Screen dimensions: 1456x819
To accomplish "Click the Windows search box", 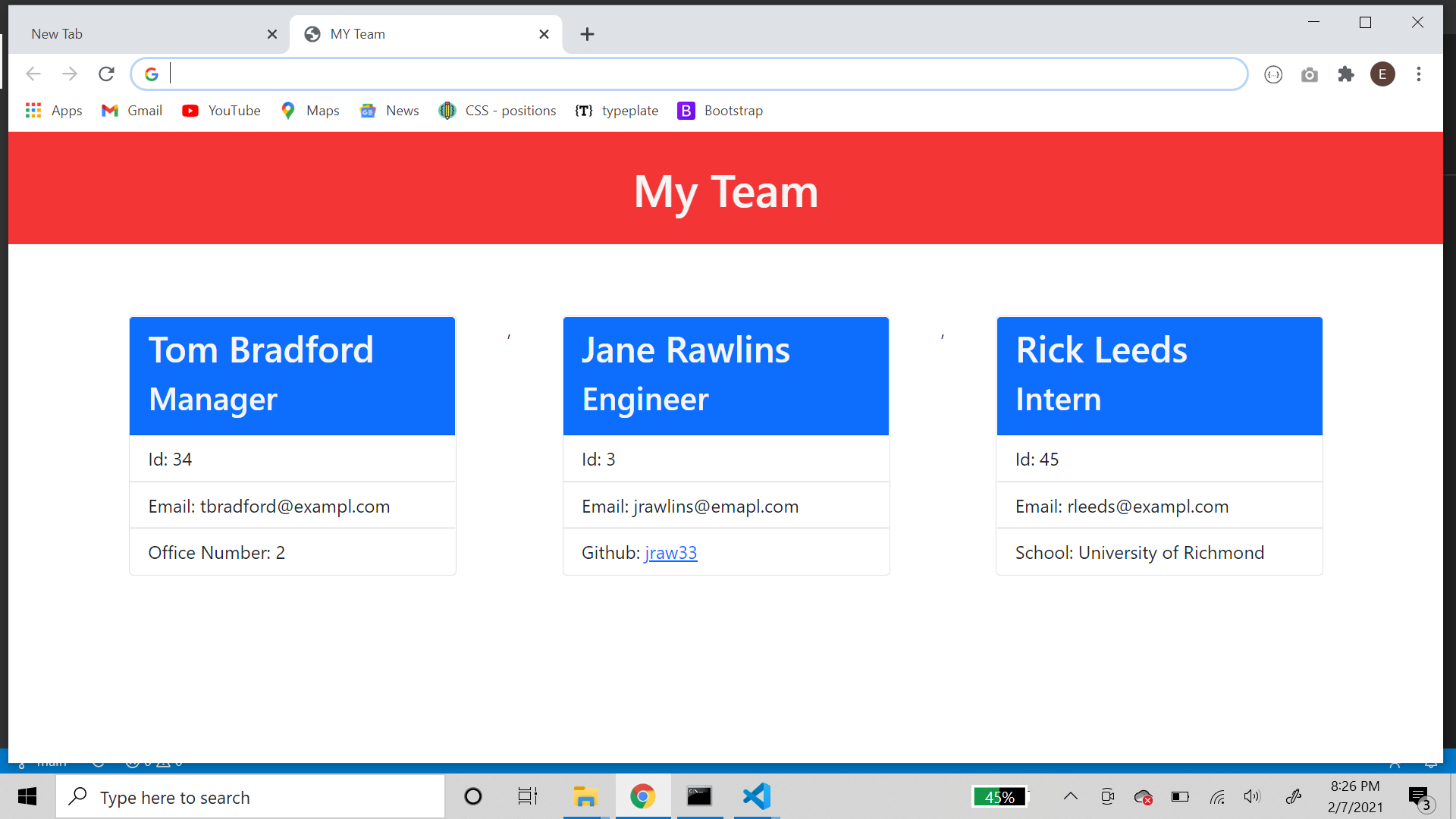I will coord(250,797).
